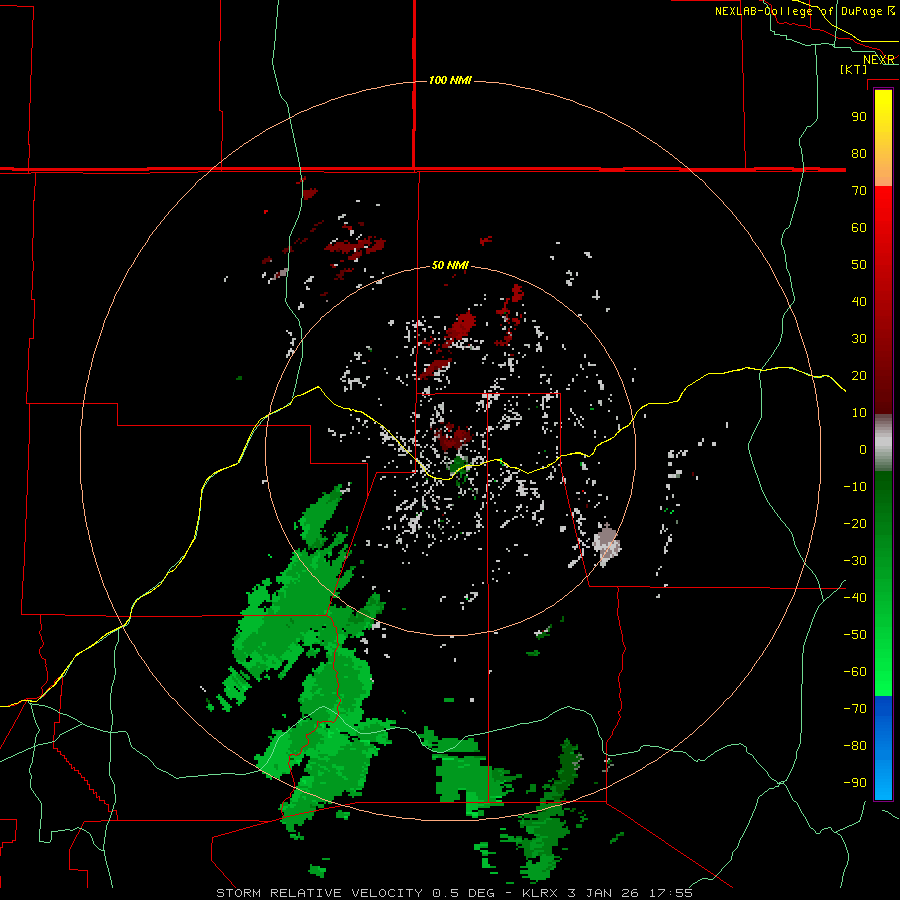This screenshot has width=900, height=900.
Task: Click the 80 value on velocity scale
Action: pyautogui.click(x=859, y=153)
